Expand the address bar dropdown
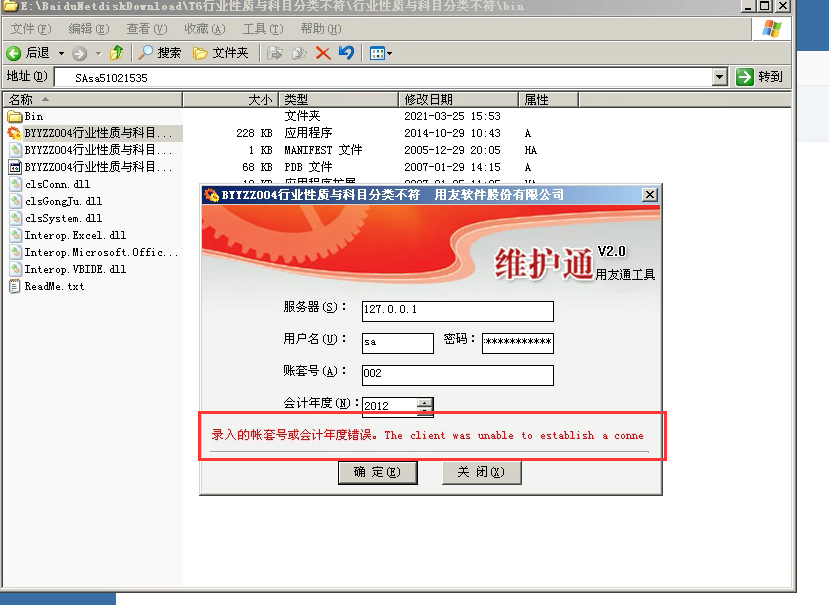 point(720,77)
